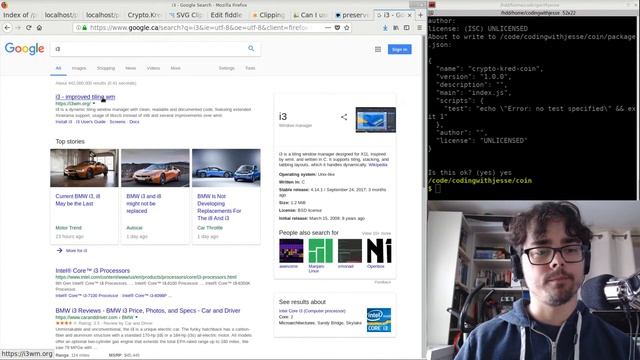Image resolution: width=640 pixels, height=360 pixels.
Task: Open the Docs sitelink under i3wm
Action: click(x=134, y=122)
